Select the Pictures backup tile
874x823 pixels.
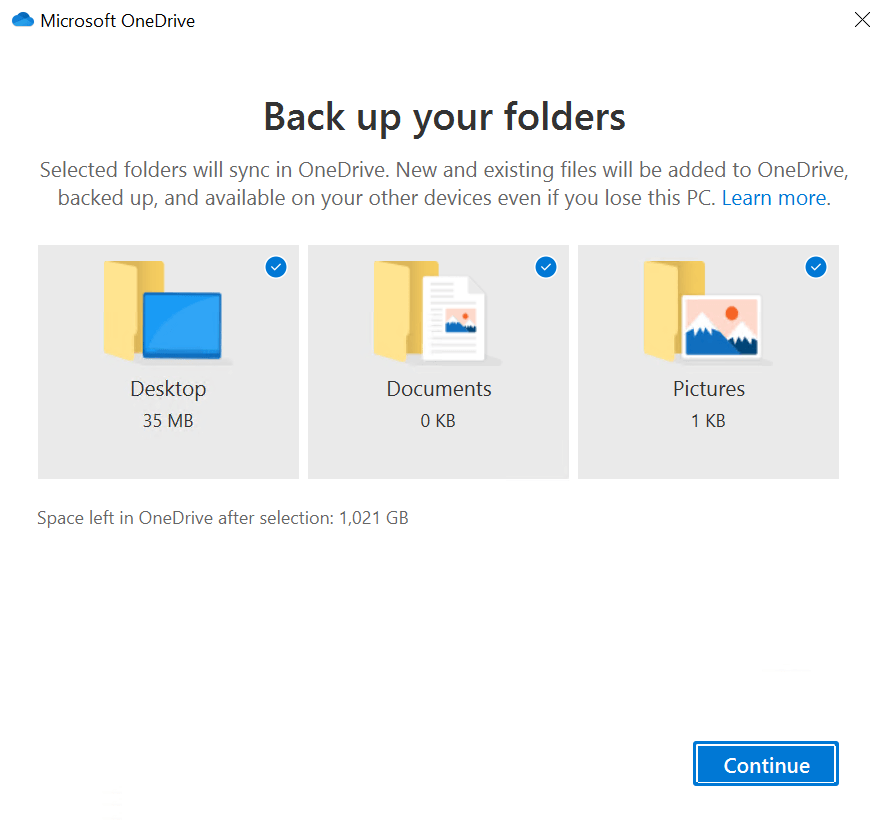[708, 362]
